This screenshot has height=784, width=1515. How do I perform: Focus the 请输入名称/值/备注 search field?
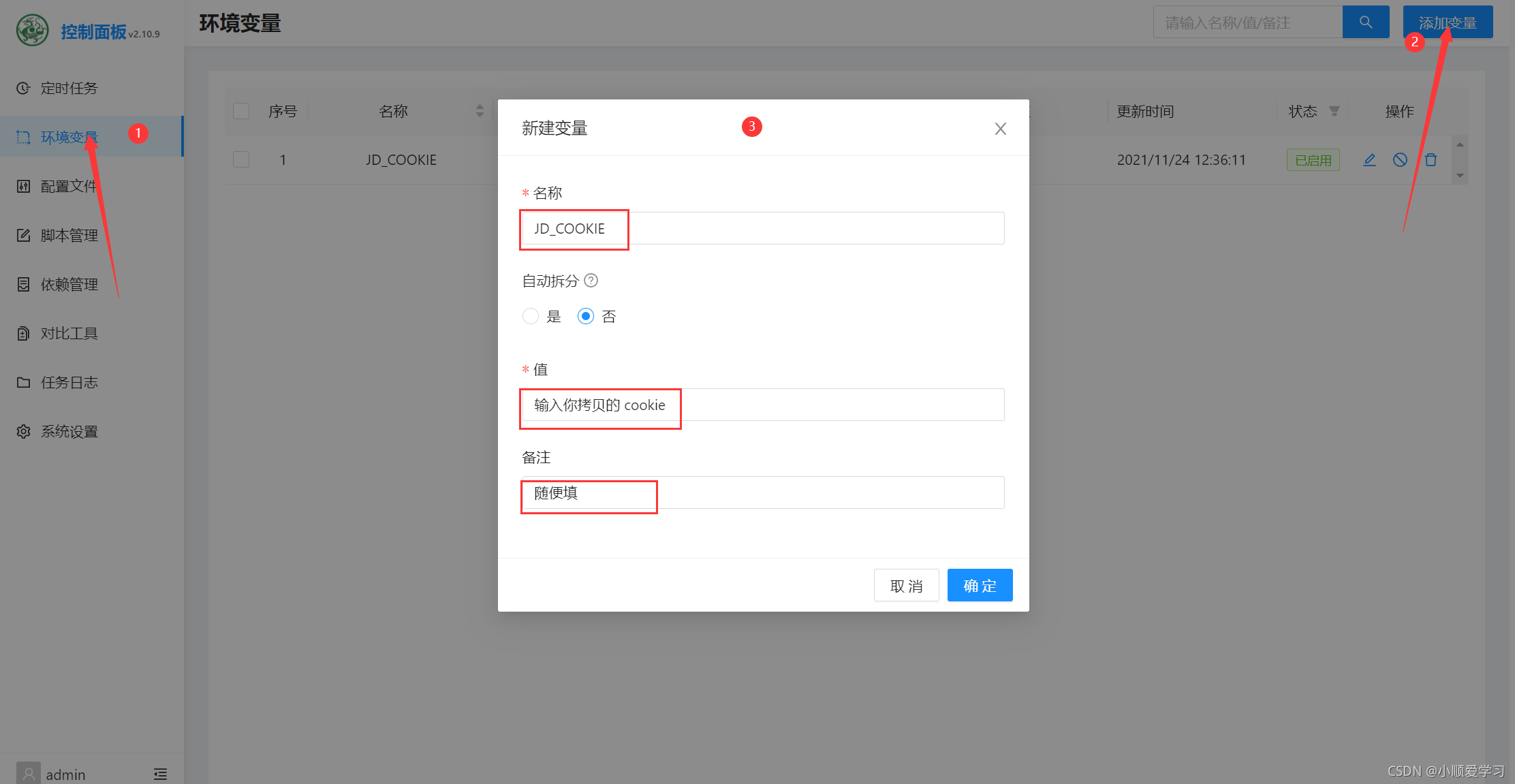click(x=1248, y=22)
